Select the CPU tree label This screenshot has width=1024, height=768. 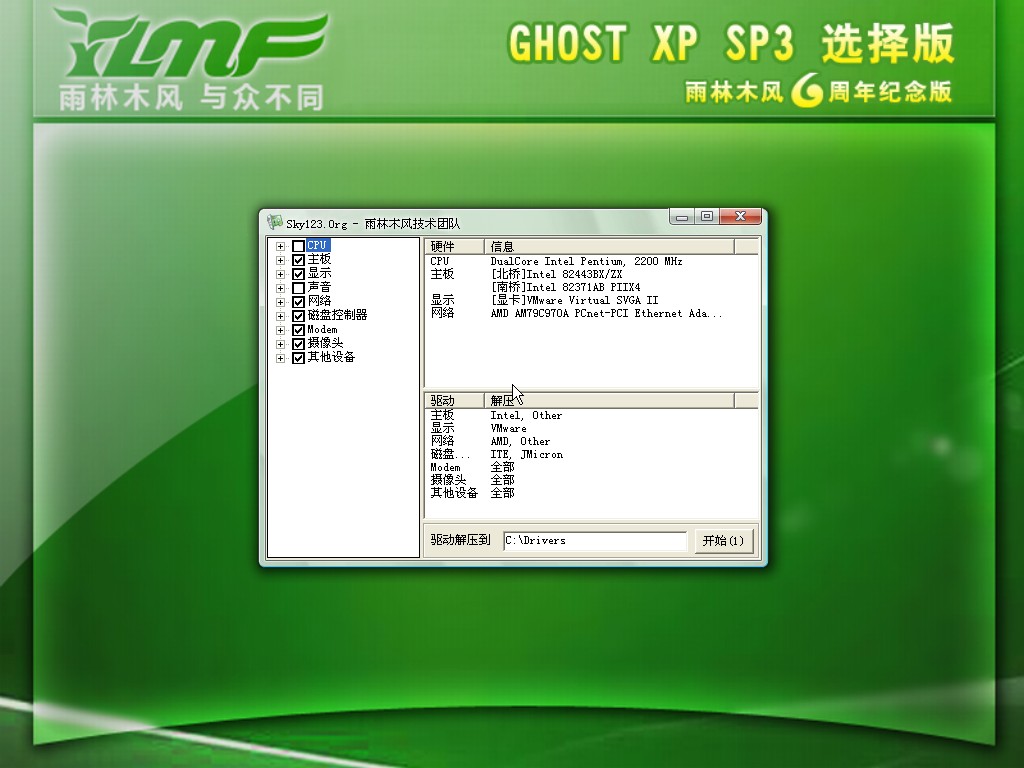[317, 246]
